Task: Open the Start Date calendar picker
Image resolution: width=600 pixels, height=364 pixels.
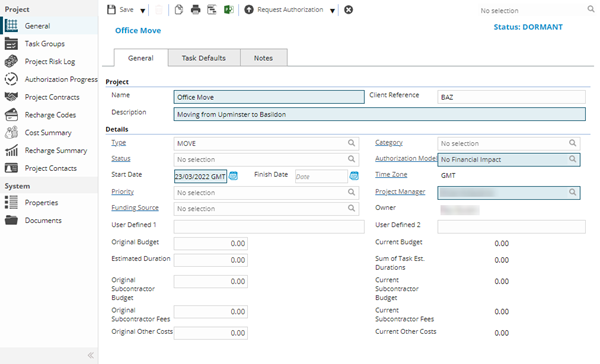Action: tap(233, 176)
